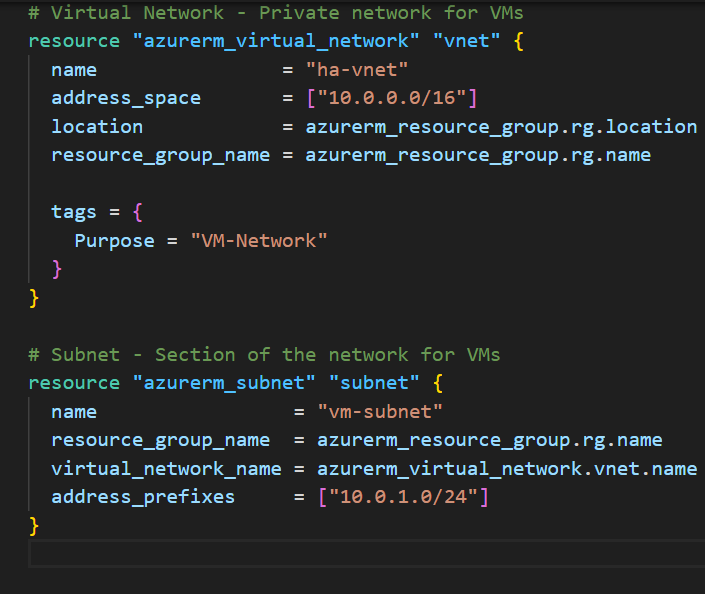The width and height of the screenshot is (705, 594).
Task: Click the azurerm_resource_group.rg.location reference
Action: [x=501, y=127]
